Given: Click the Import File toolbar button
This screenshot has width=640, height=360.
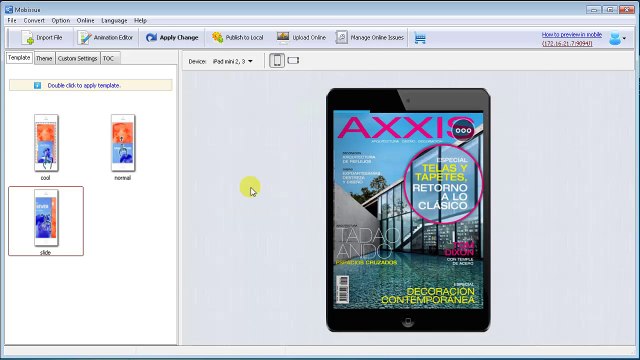Looking at the screenshot, I should (x=42, y=38).
